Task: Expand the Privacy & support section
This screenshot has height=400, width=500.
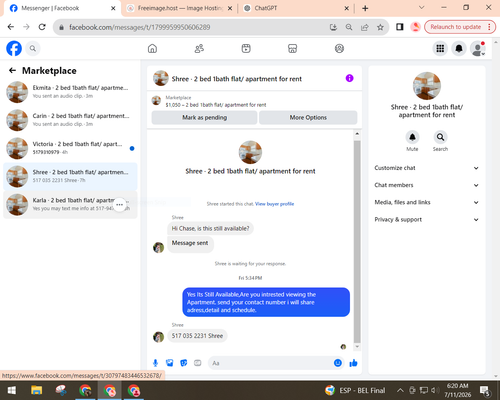Action: coord(427,220)
